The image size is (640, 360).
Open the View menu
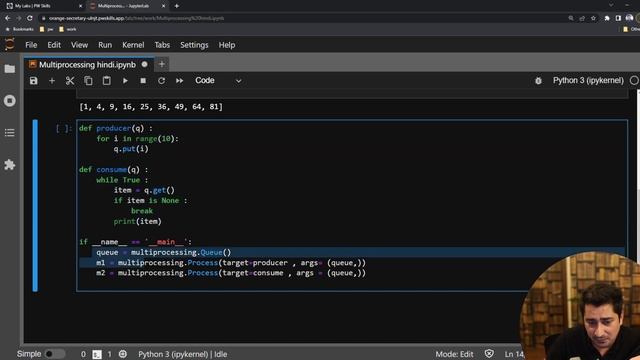click(x=79, y=45)
